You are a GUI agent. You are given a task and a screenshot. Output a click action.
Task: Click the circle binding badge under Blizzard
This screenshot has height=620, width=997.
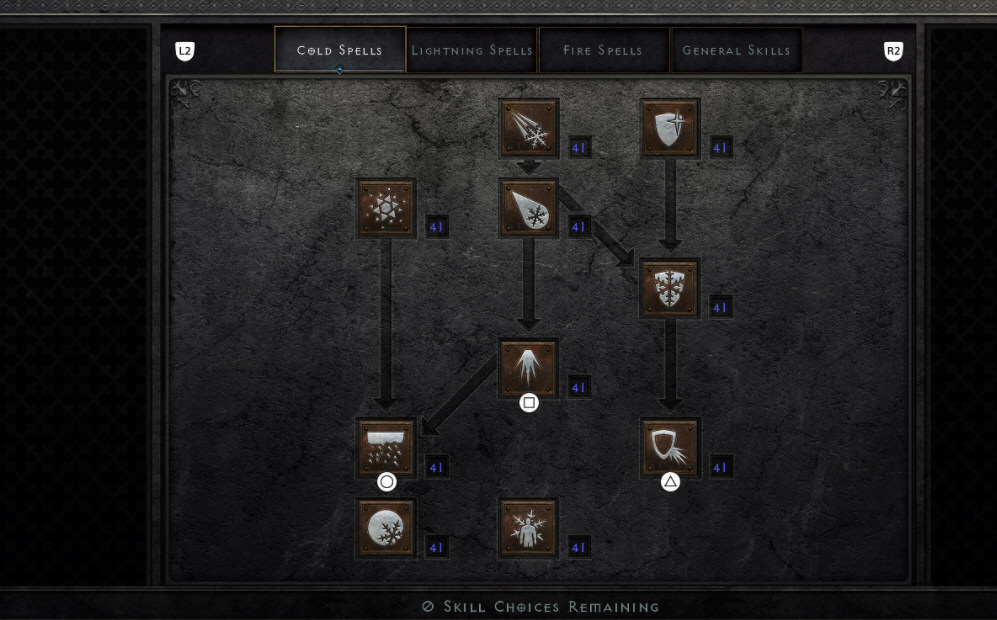(387, 482)
